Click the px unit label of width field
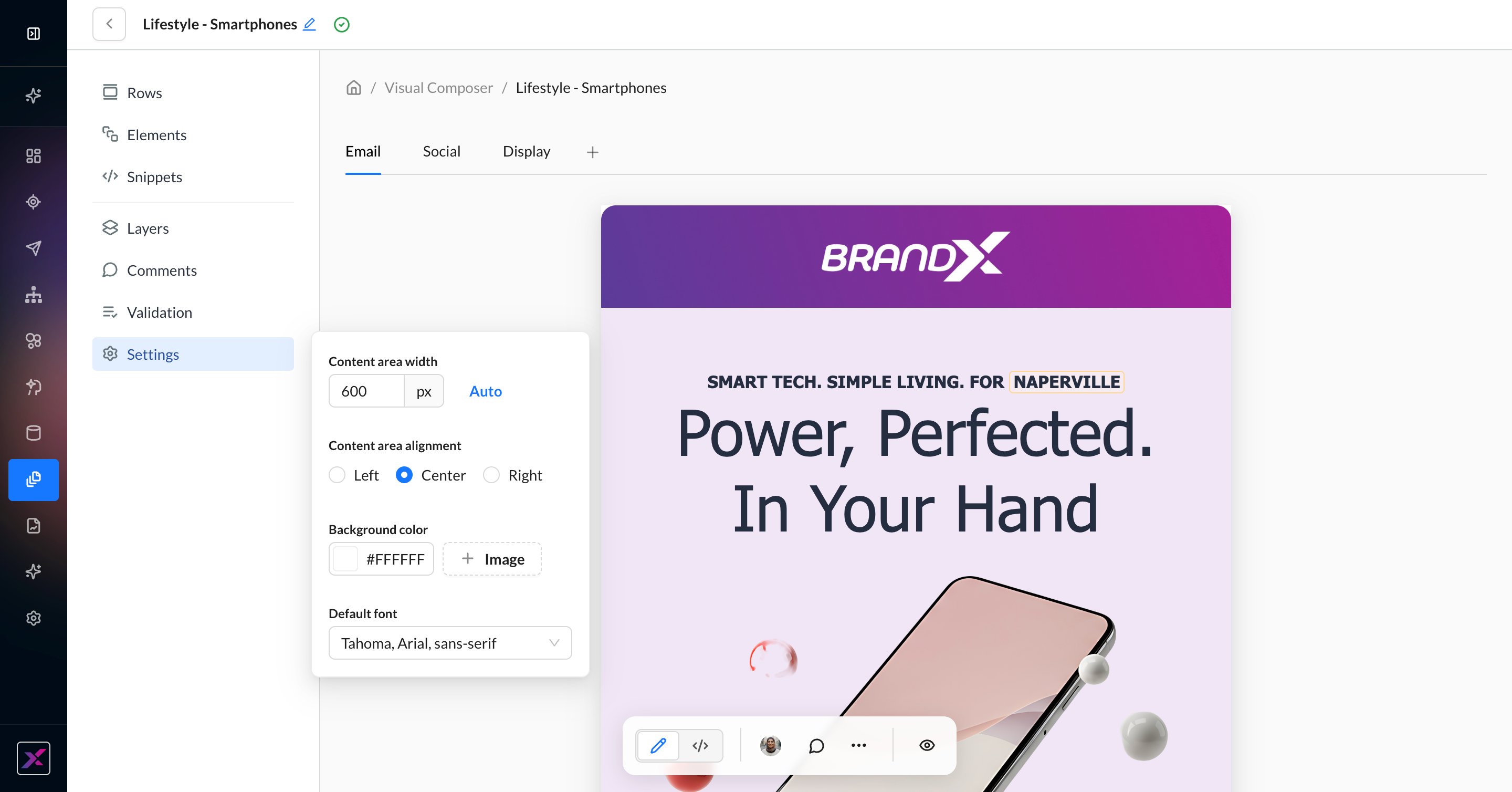 coord(424,391)
